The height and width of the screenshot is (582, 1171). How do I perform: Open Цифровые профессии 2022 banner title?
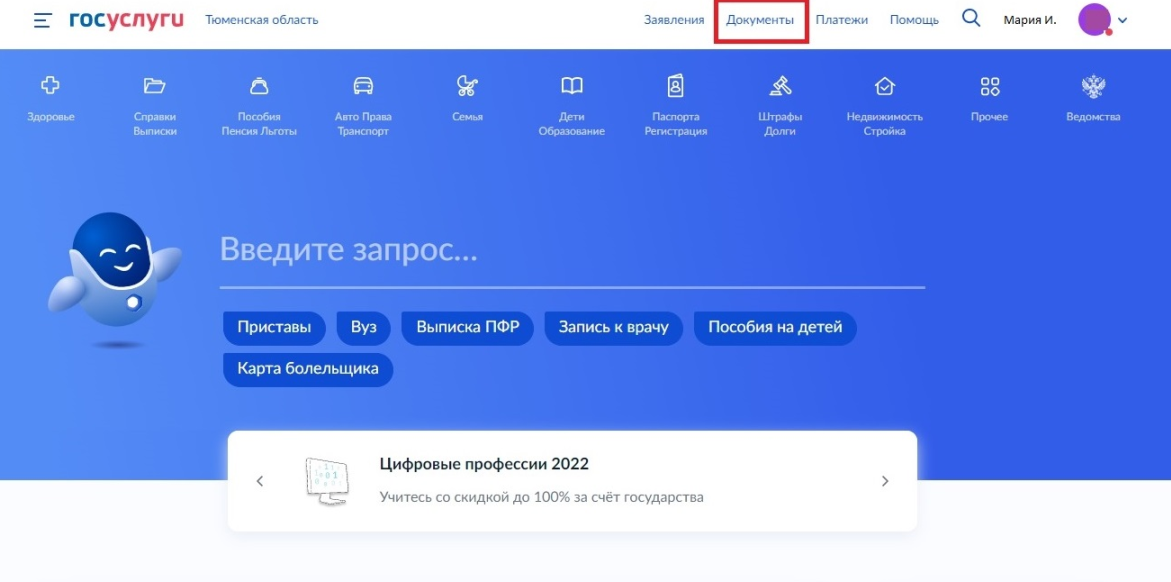click(484, 464)
